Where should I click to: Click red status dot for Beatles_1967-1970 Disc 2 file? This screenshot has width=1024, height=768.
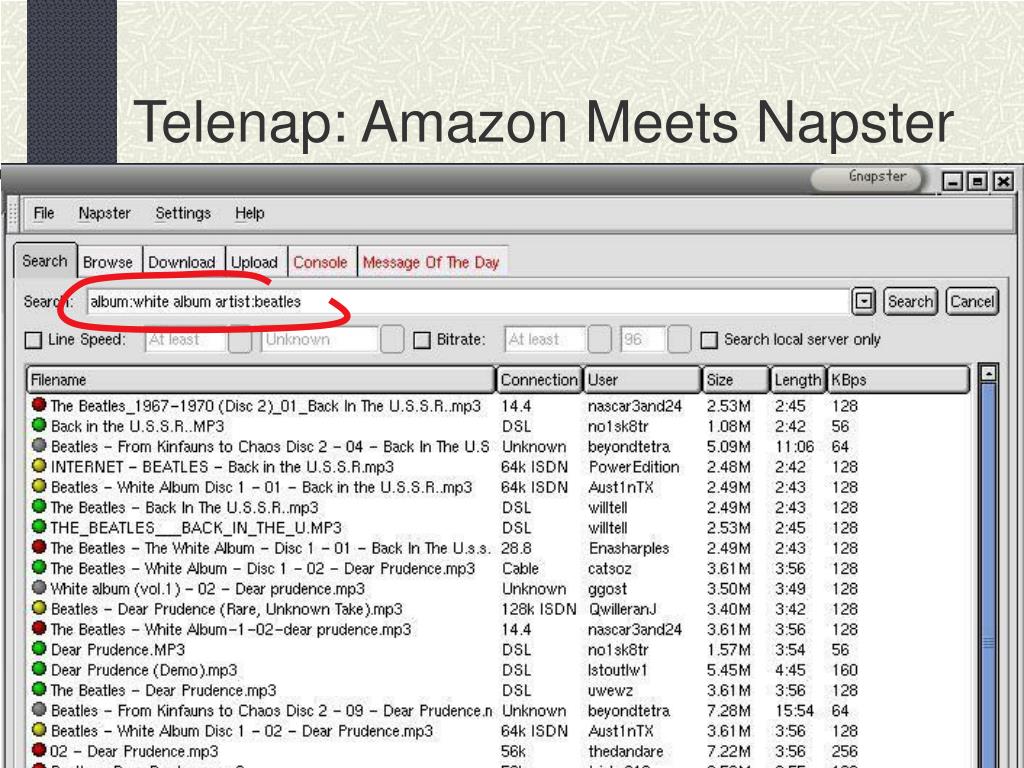click(39, 405)
